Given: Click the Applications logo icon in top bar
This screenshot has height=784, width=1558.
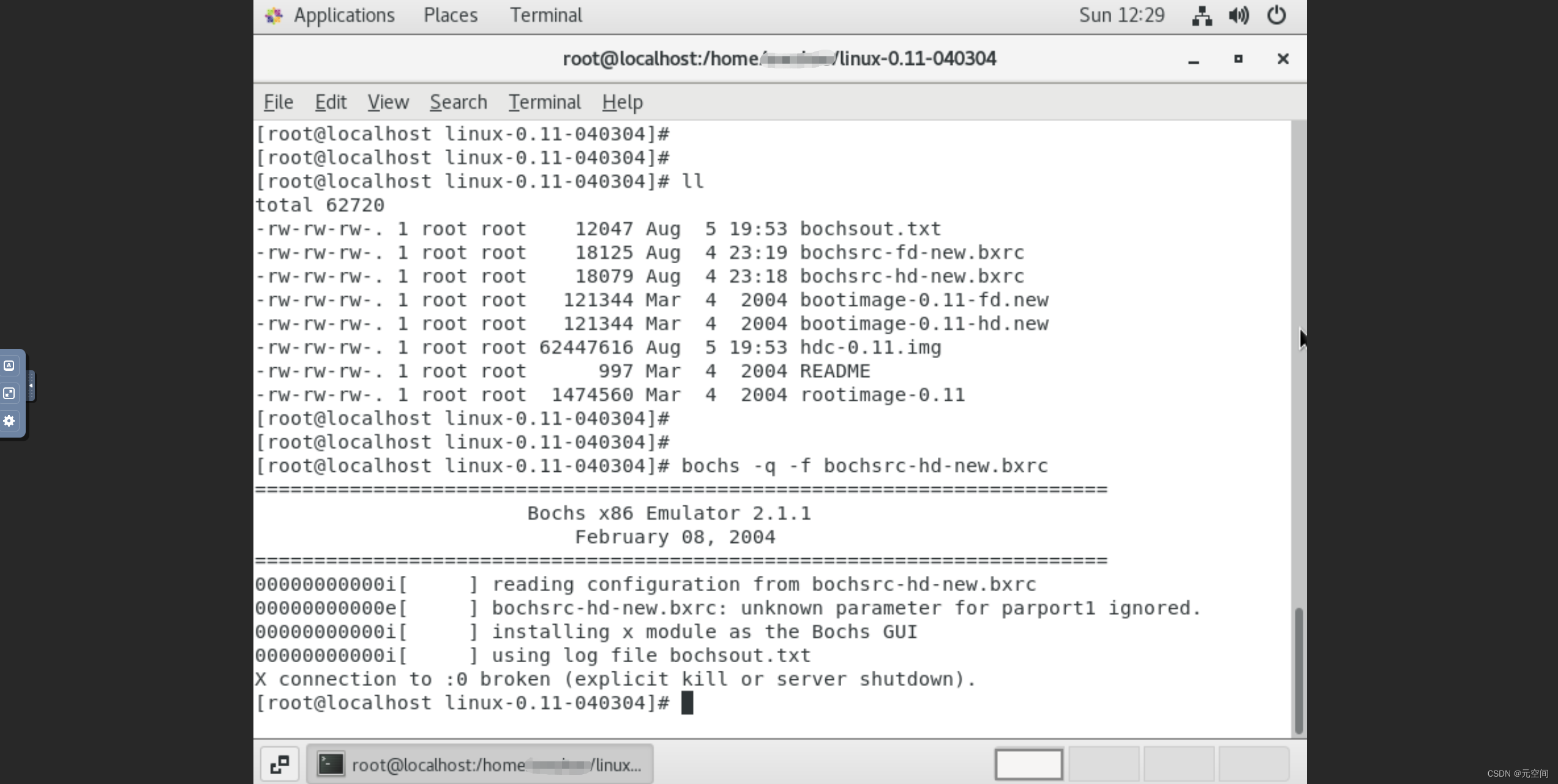Looking at the screenshot, I should click(x=274, y=15).
